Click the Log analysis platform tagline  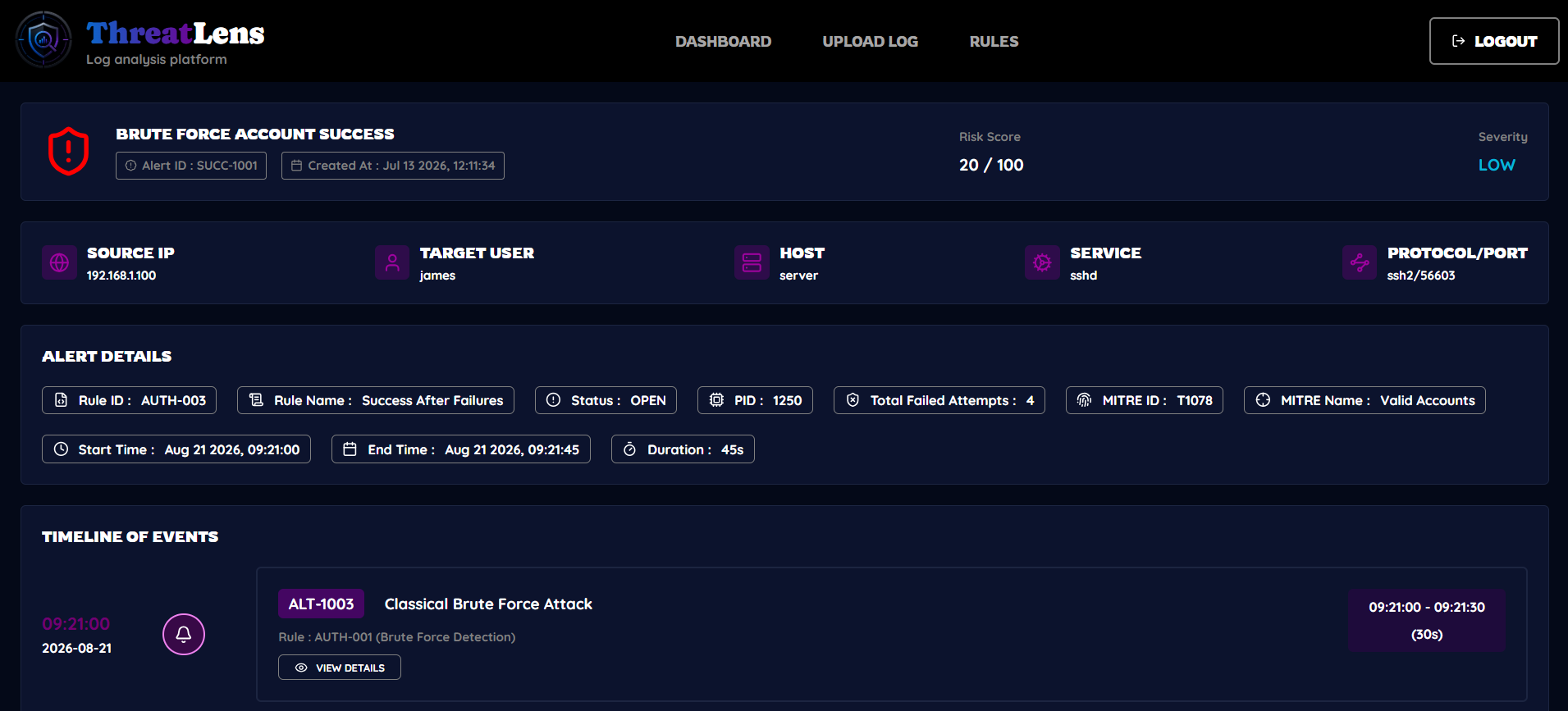pos(157,59)
